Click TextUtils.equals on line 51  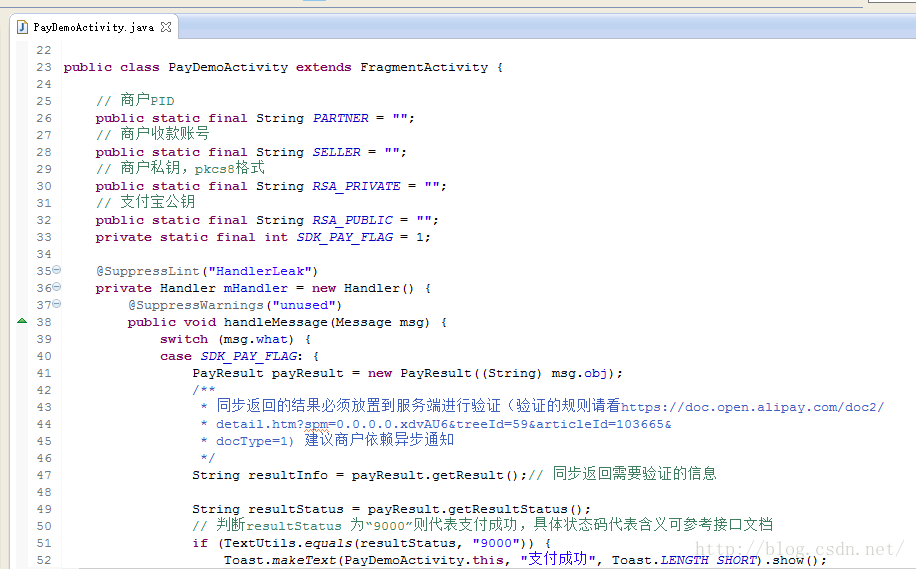(x=288, y=543)
